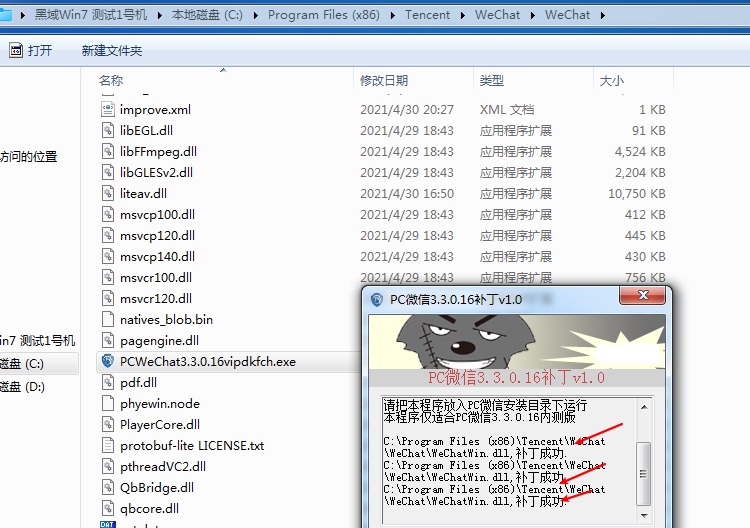750x528 pixels.
Task: Select msvcp140.dll file icon
Action: pos(108,257)
